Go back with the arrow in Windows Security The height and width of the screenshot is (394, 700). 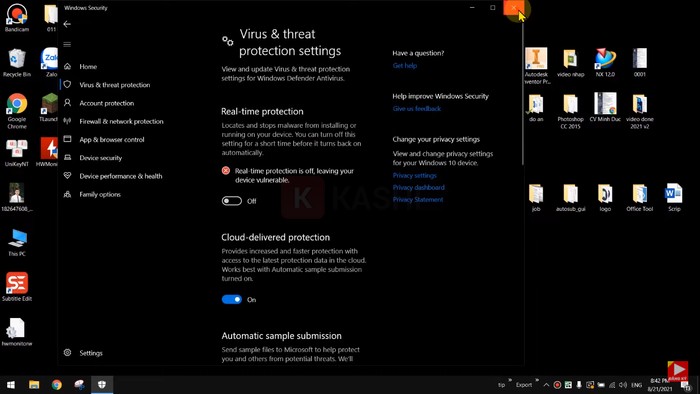67,24
